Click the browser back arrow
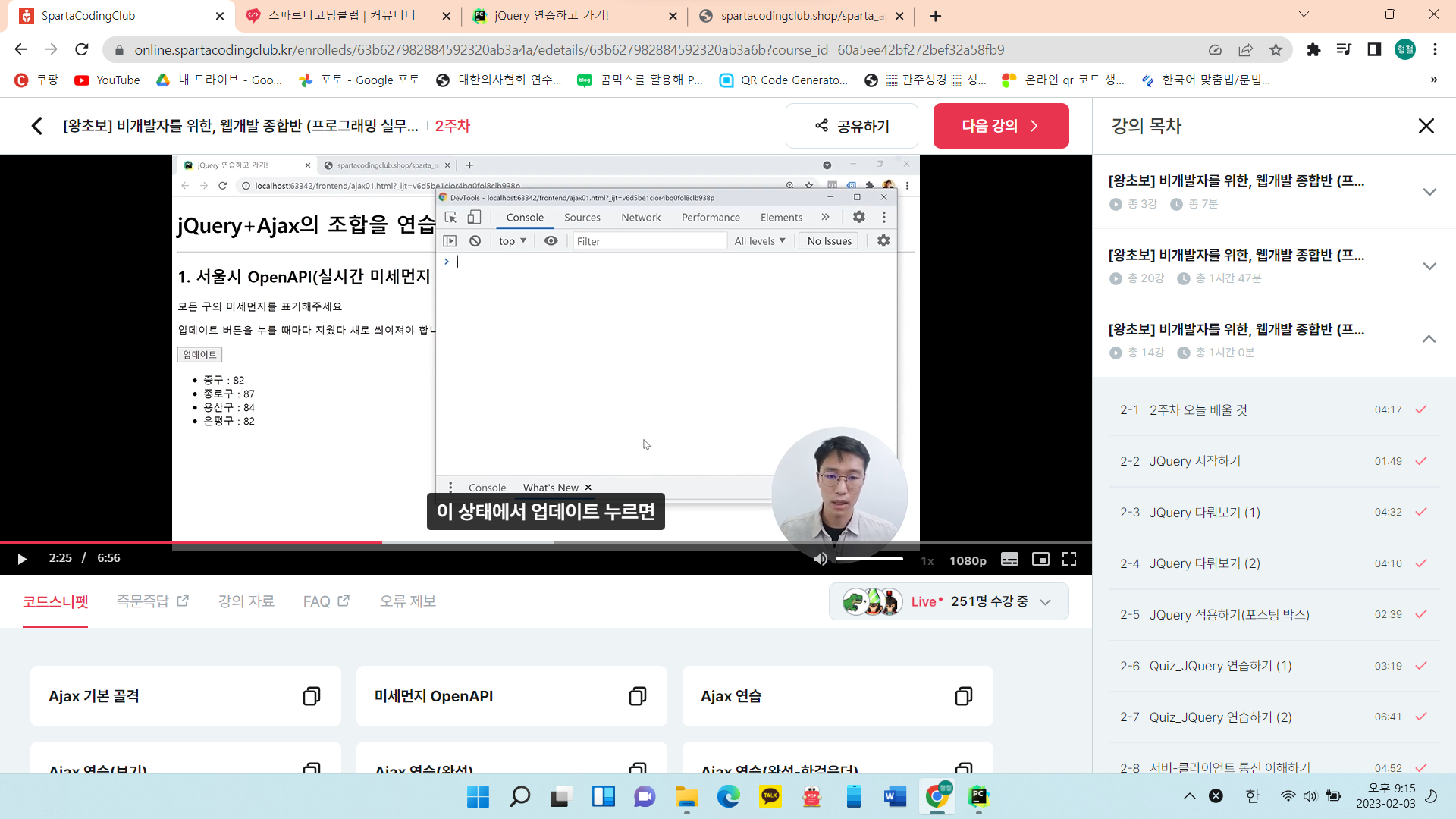This screenshot has width=1456, height=819. (x=20, y=49)
